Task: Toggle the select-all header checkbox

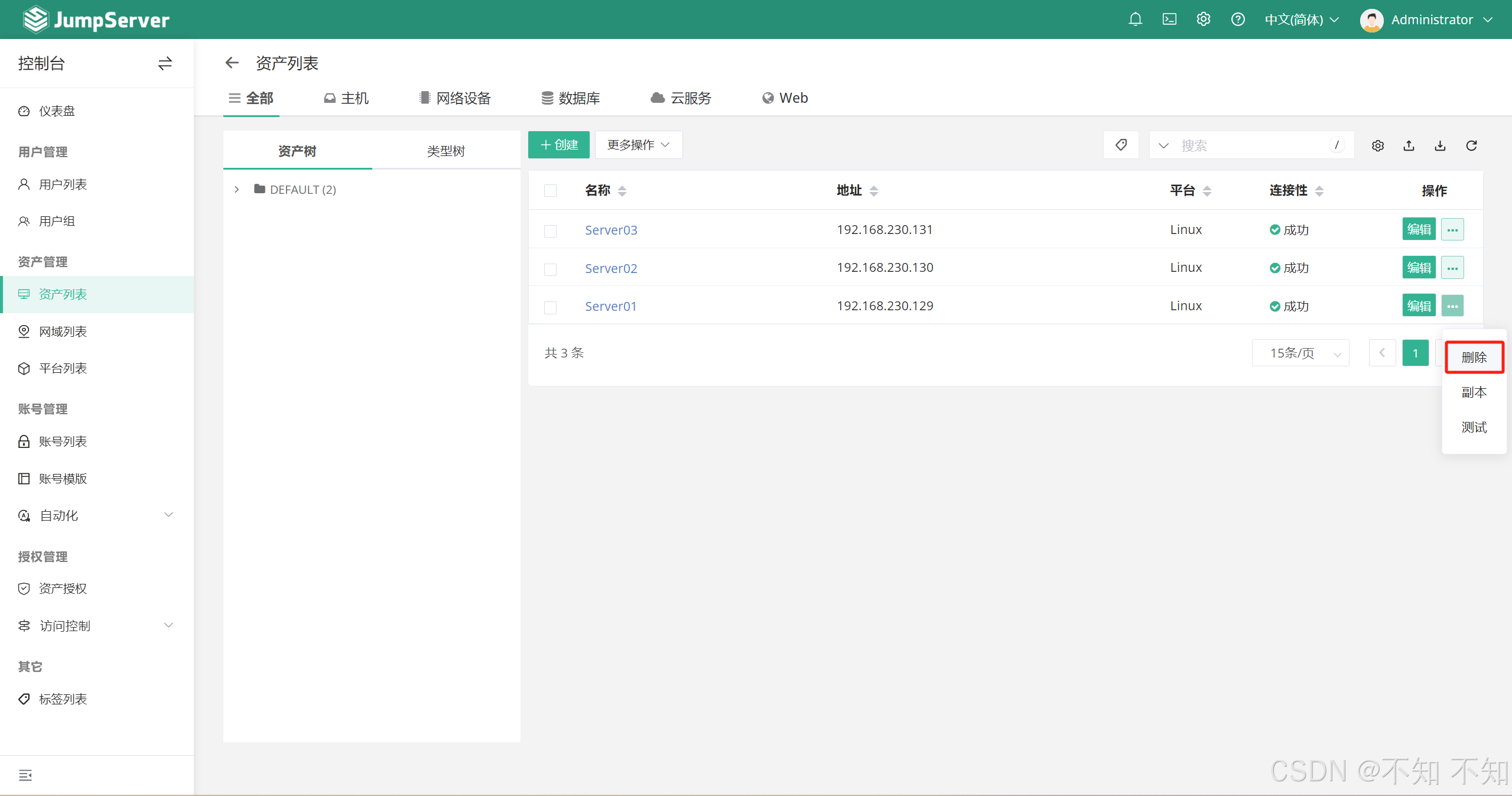Action: click(550, 190)
